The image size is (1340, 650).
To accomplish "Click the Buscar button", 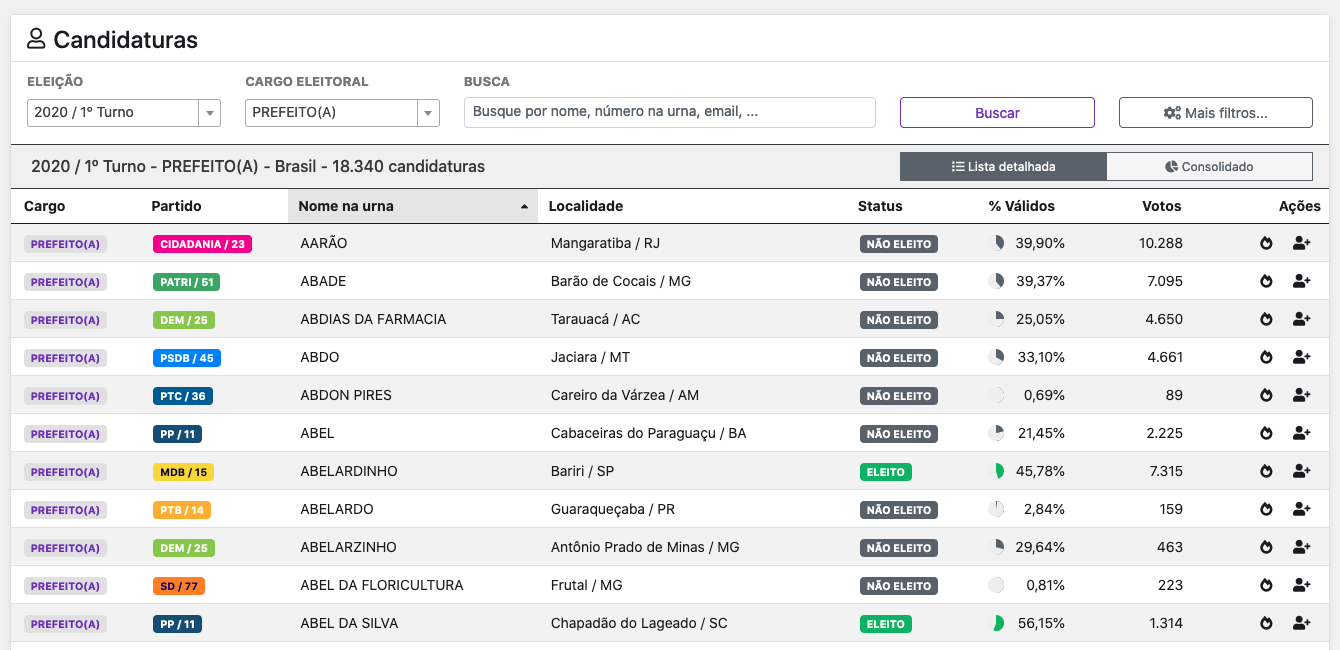I will [997, 112].
